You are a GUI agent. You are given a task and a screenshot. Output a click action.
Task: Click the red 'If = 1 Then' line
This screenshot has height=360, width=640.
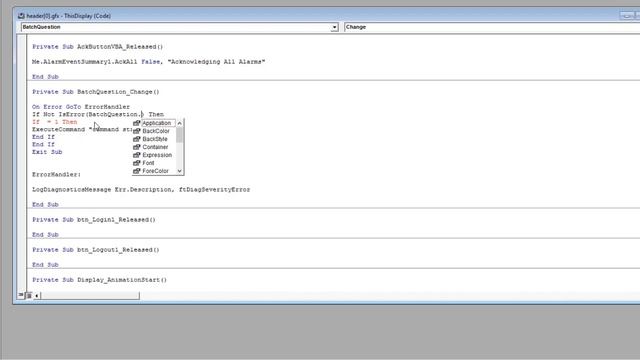coord(54,122)
